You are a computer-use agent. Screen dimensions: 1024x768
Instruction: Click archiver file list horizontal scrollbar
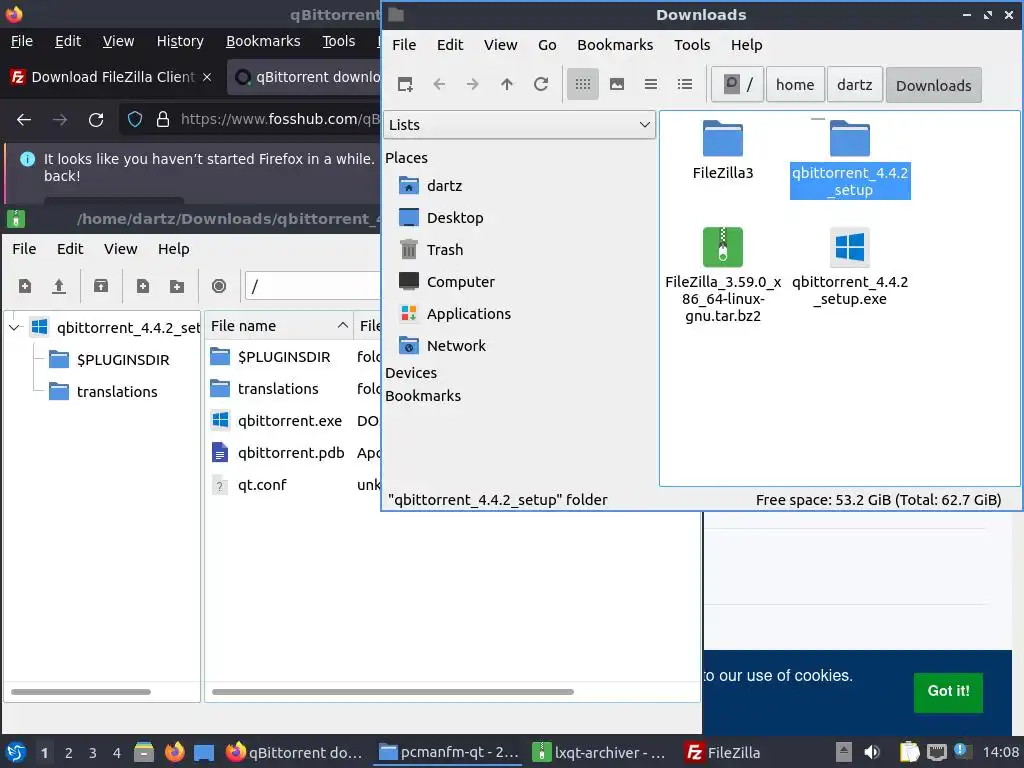click(x=392, y=692)
